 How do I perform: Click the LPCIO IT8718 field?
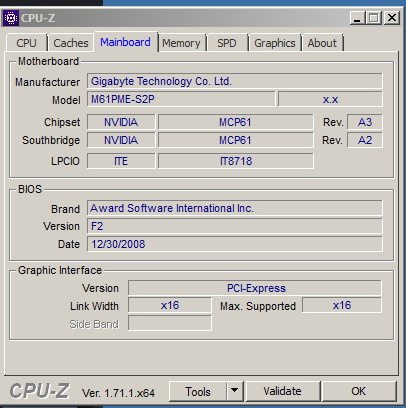(x=236, y=161)
